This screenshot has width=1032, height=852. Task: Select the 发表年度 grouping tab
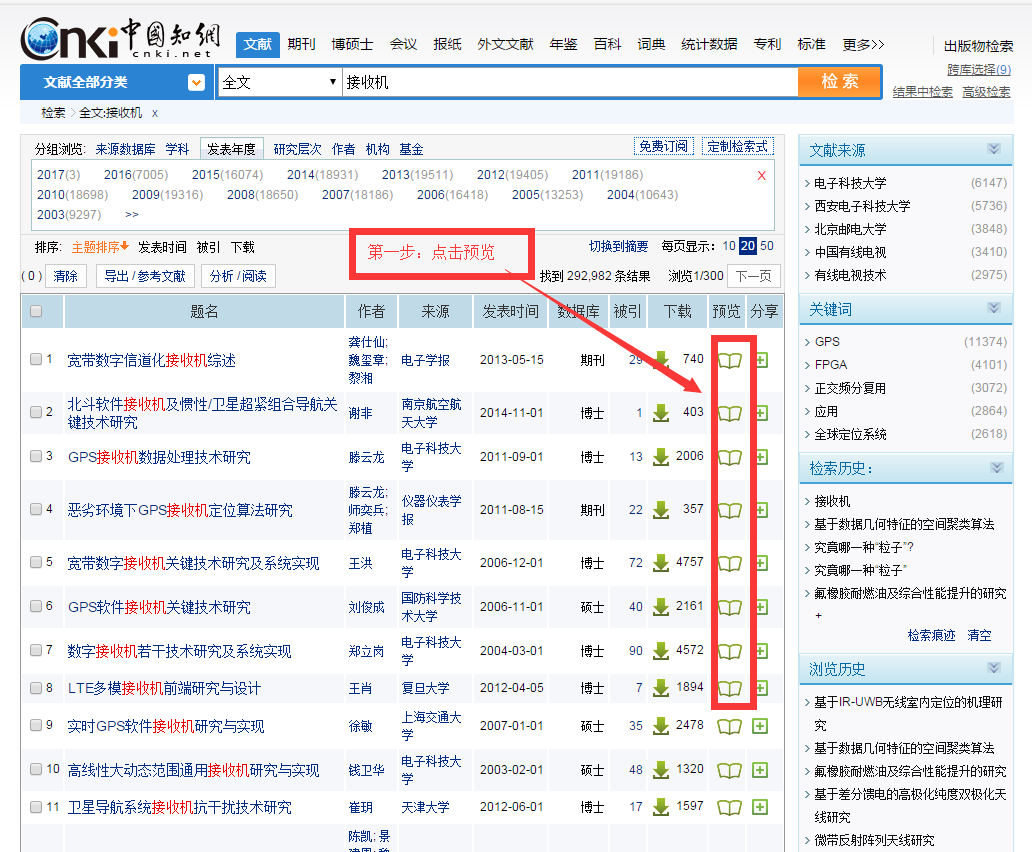click(231, 149)
